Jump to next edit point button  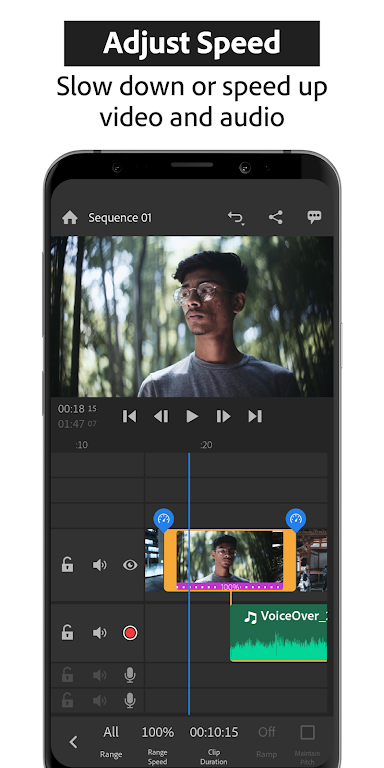(x=255, y=416)
